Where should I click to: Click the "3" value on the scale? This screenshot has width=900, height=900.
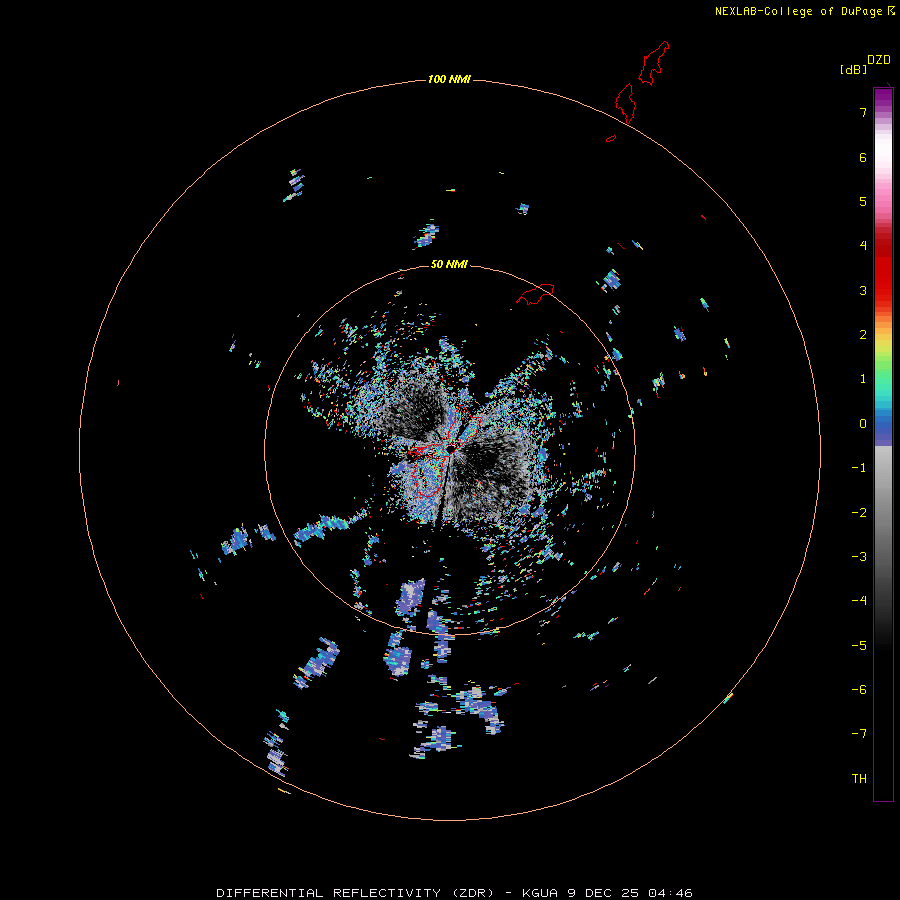863,290
